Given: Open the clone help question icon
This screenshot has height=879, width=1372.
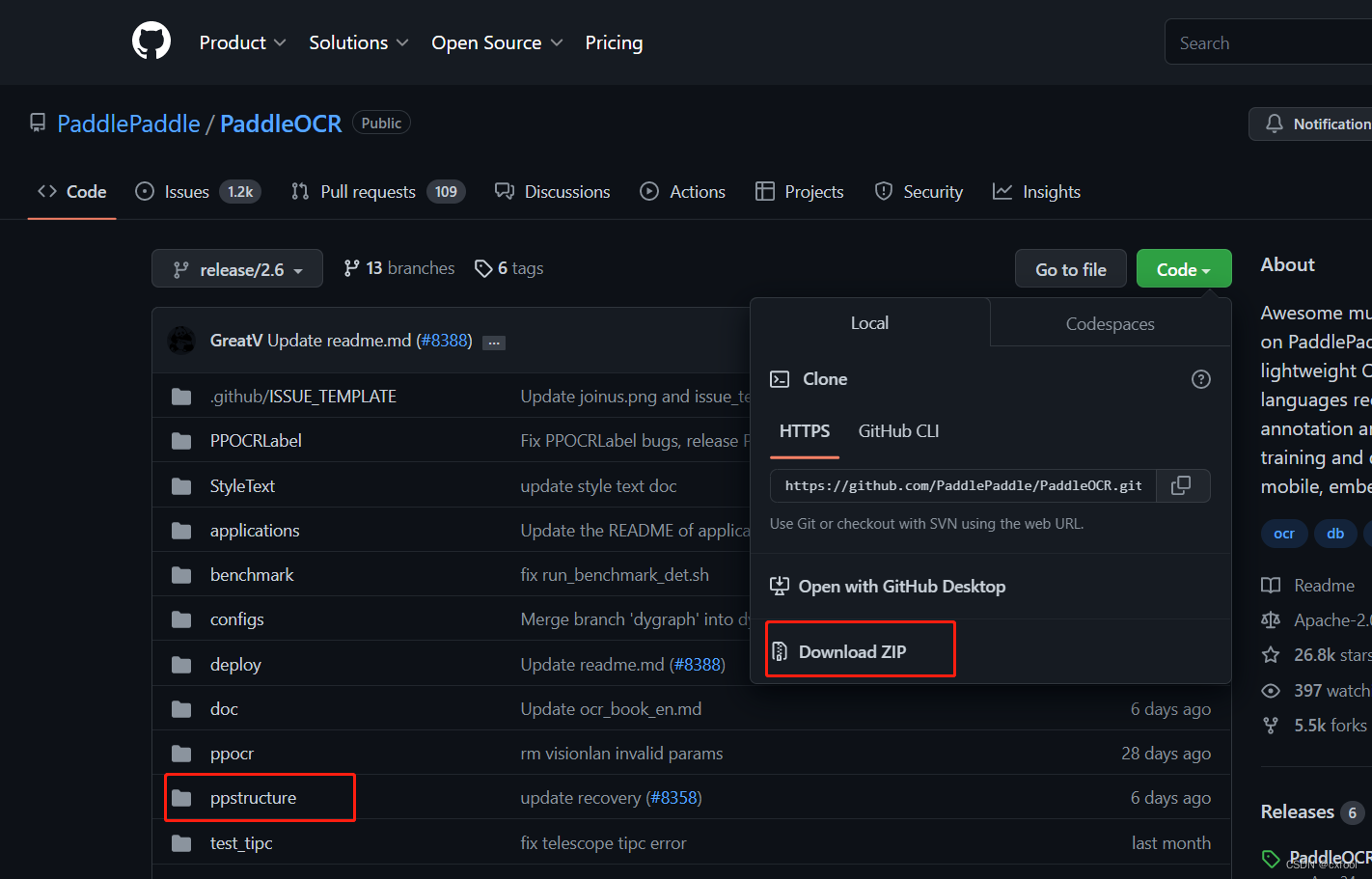Looking at the screenshot, I should pyautogui.click(x=1201, y=379).
